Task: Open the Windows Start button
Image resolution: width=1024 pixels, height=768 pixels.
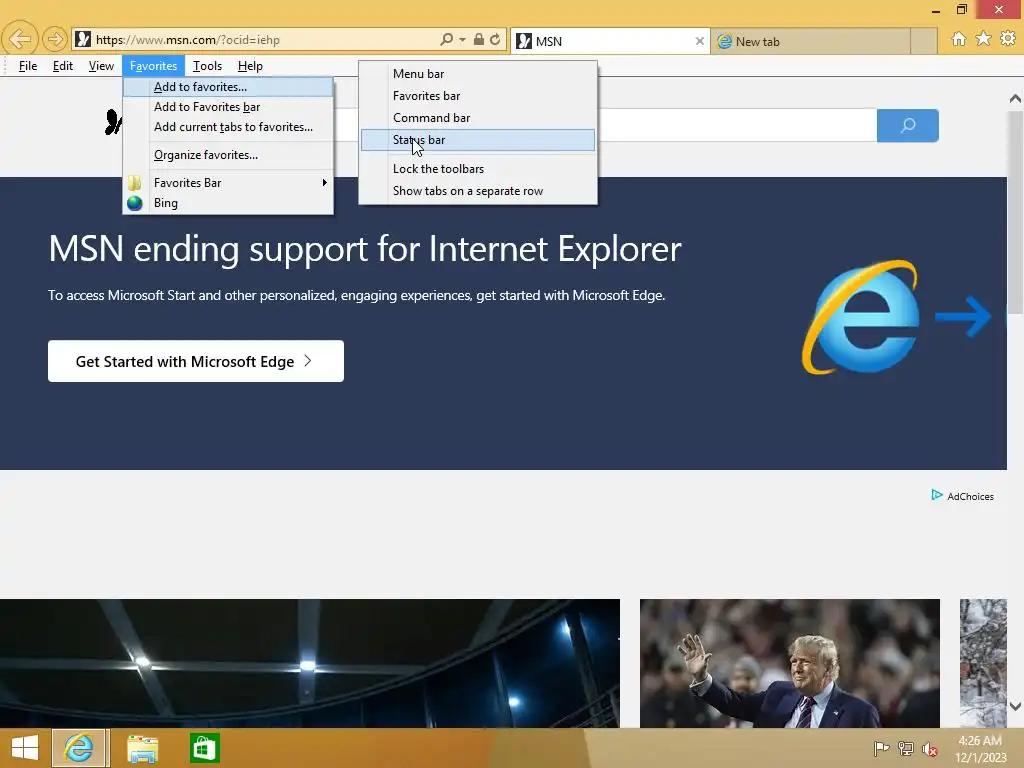Action: tap(25, 748)
